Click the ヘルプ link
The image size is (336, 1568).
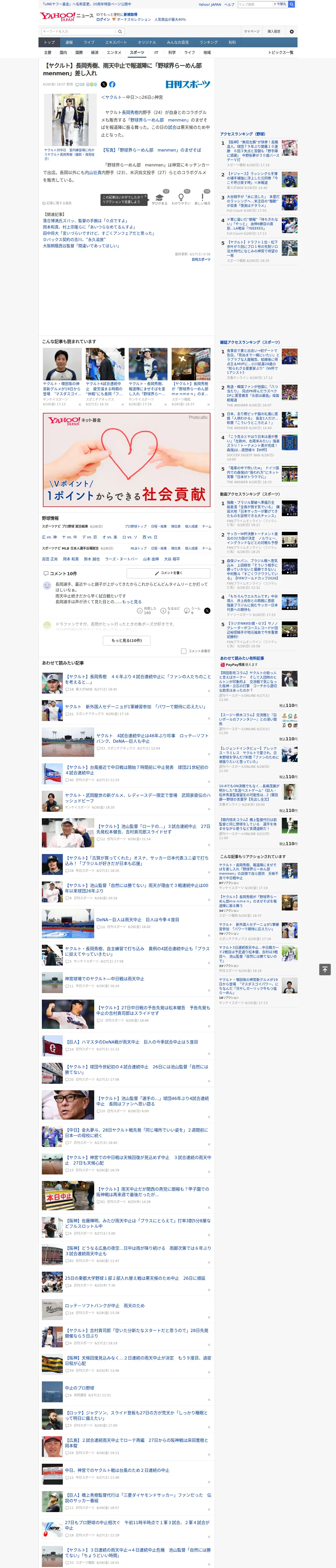pos(229,4)
